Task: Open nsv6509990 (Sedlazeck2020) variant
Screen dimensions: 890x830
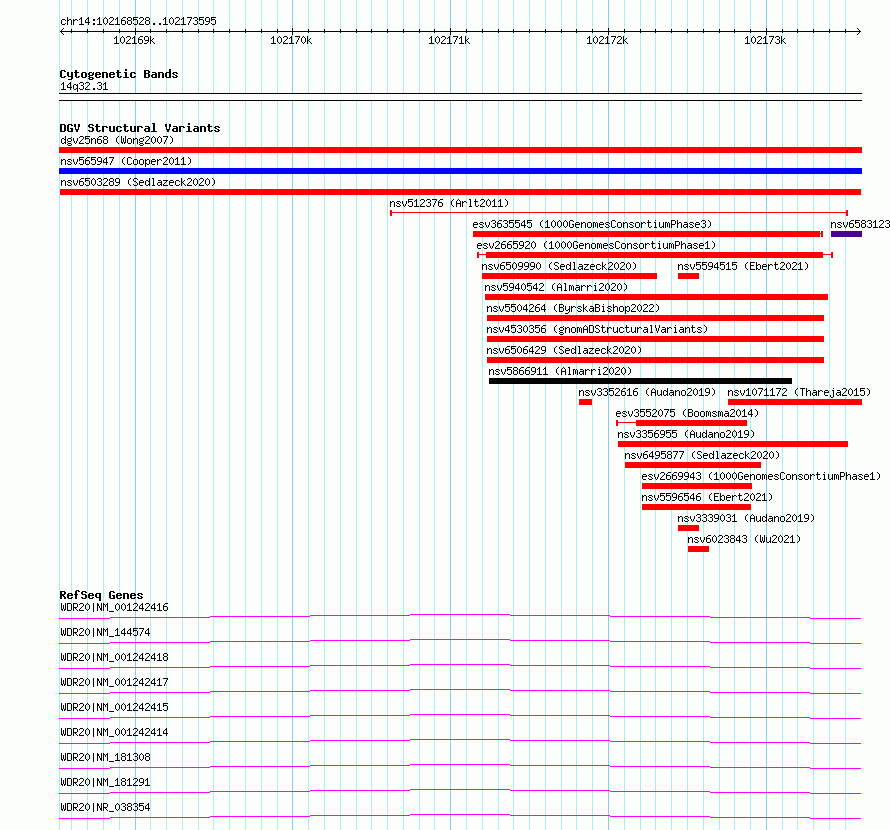Action: pyautogui.click(x=559, y=266)
